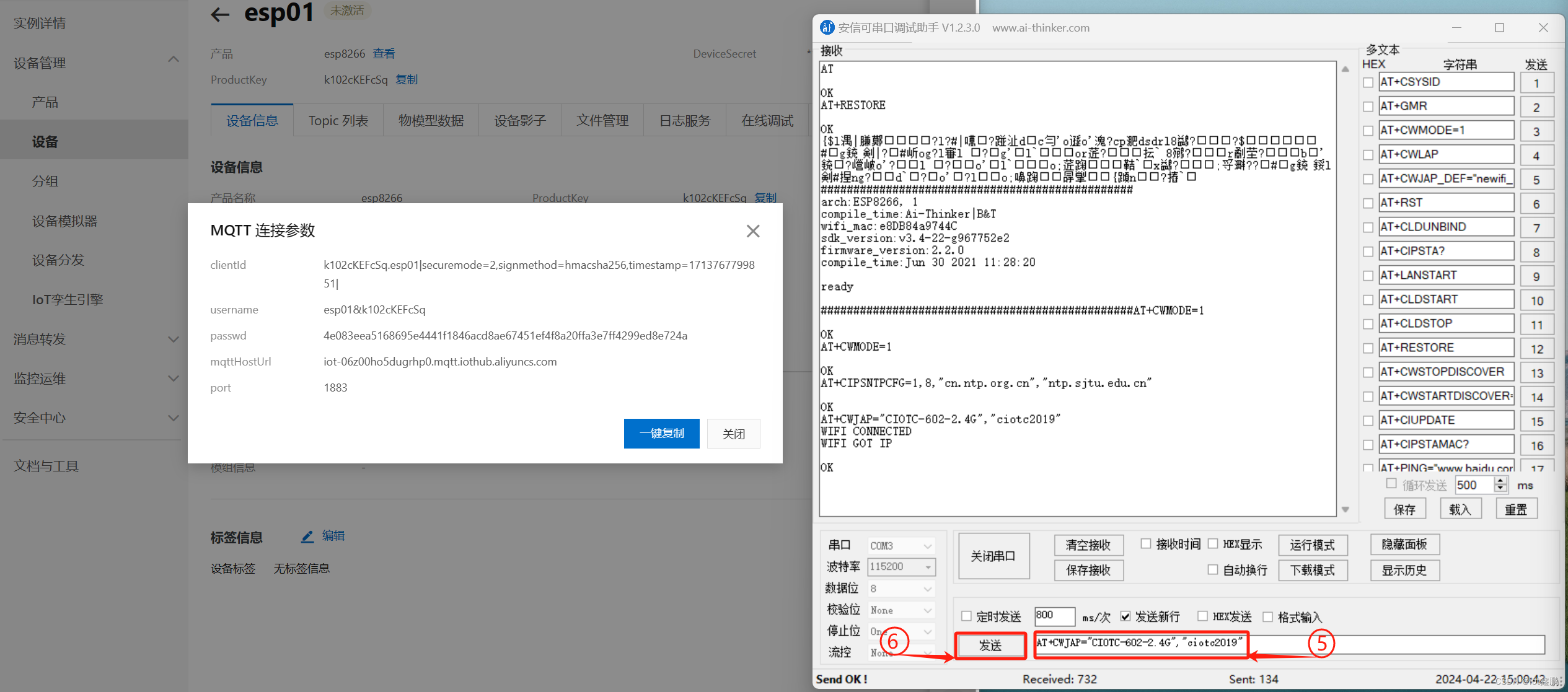Click 显示历史 show history button
This screenshot has height=692, width=1568.
point(1404,570)
